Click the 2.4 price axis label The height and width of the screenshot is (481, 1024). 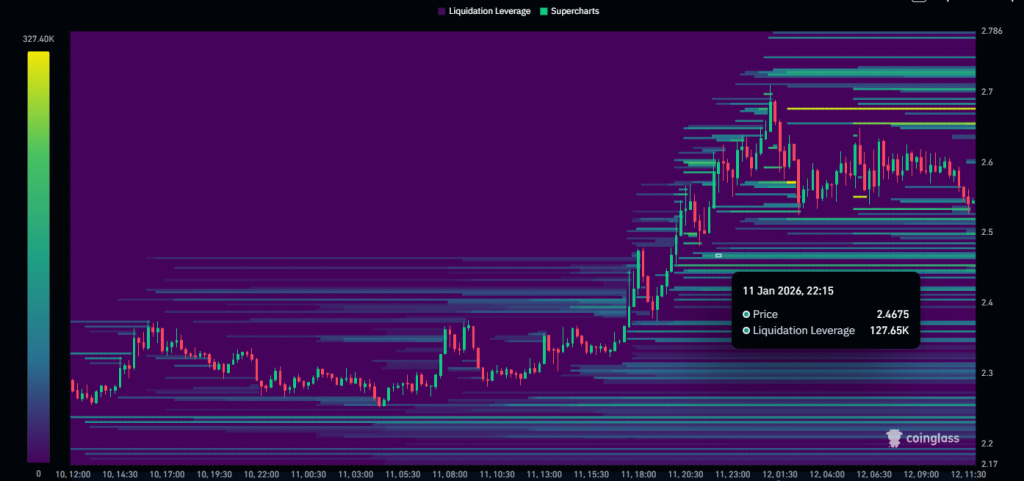pyautogui.click(x=987, y=303)
